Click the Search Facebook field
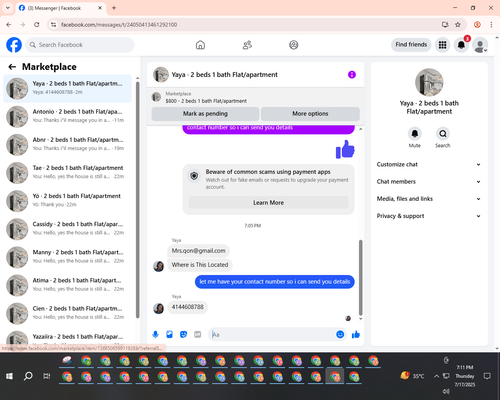This screenshot has width=500, height=400. click(x=80, y=45)
